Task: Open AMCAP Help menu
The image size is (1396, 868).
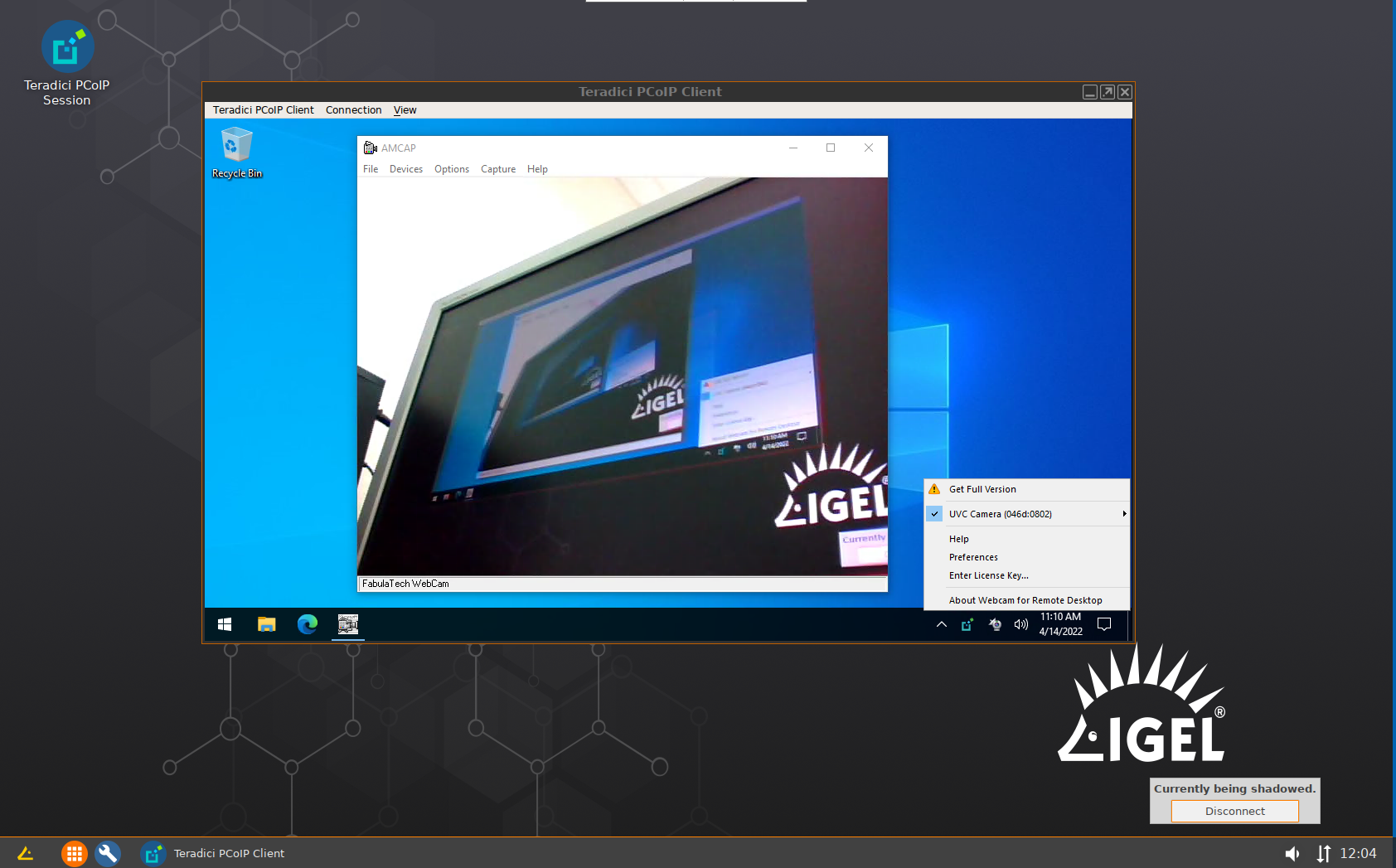Action: click(x=537, y=169)
